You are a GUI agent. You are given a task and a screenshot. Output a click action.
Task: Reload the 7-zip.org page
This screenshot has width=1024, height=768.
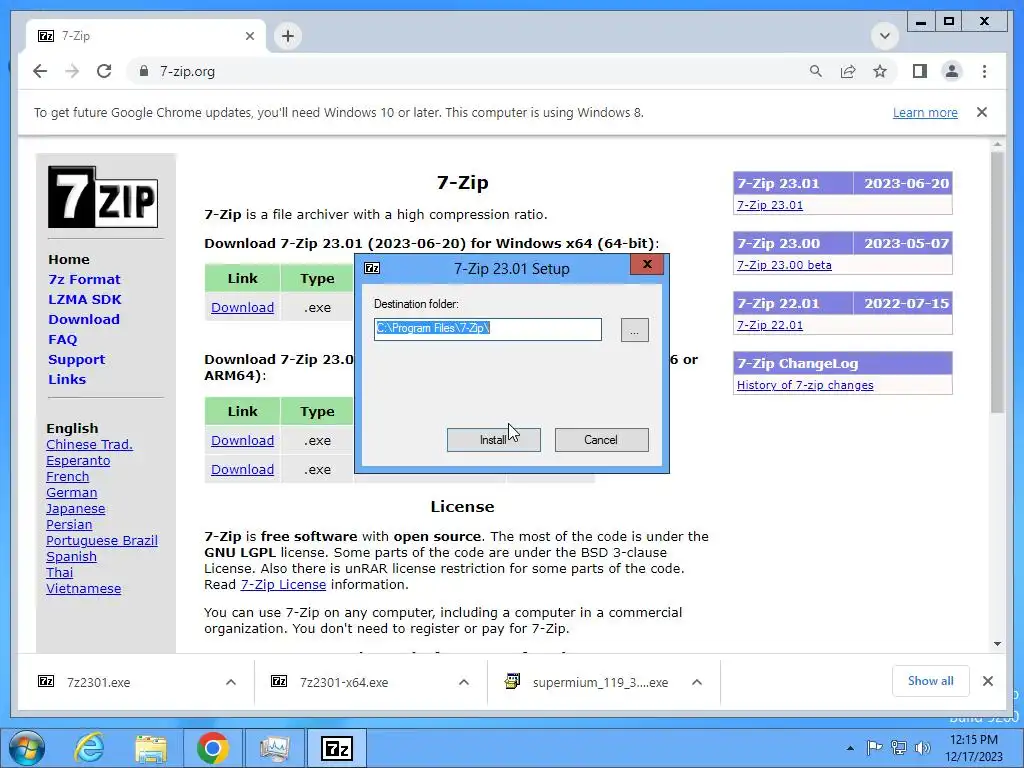(x=104, y=71)
